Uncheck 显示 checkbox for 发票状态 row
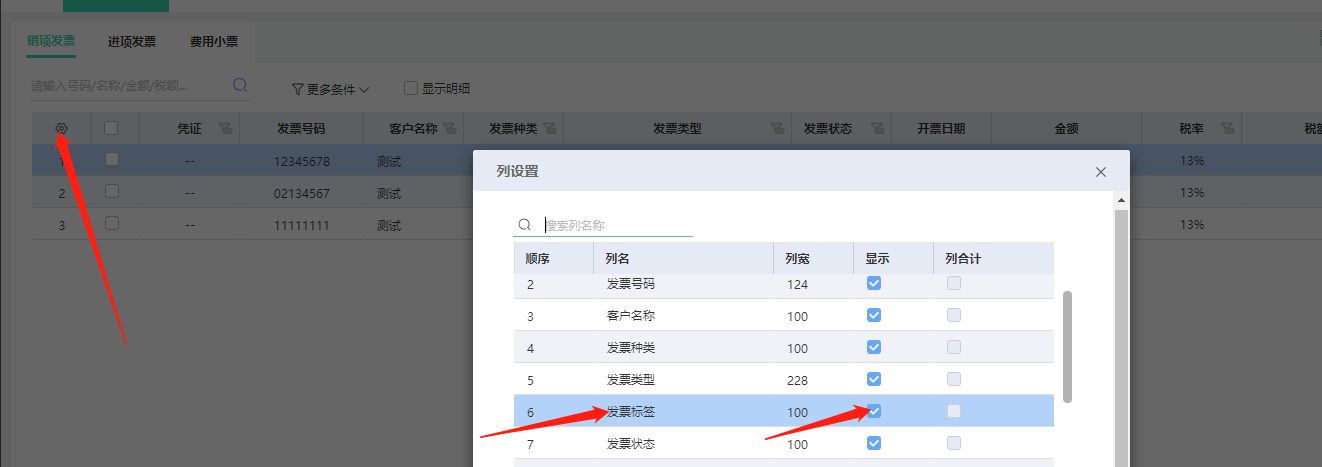 click(874, 443)
